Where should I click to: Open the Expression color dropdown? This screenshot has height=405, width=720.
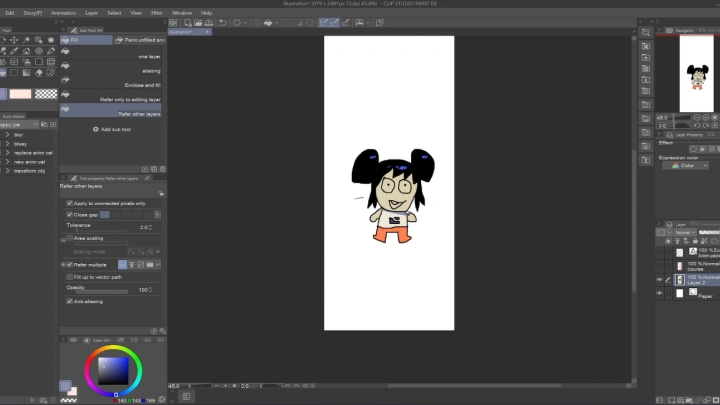click(686, 166)
